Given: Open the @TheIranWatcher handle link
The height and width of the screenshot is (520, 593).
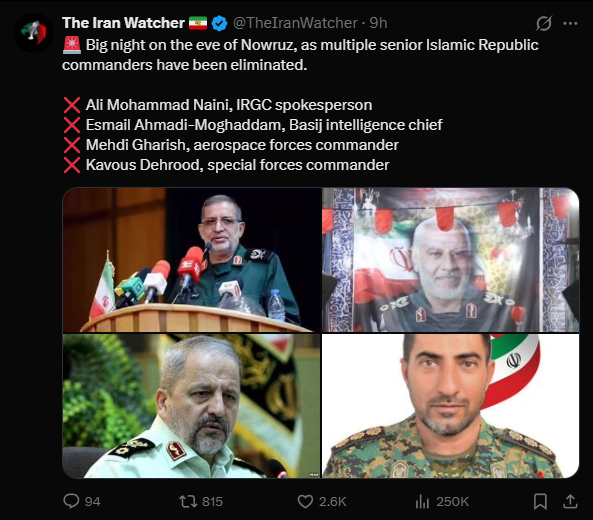Looking at the screenshot, I should coord(295,23).
